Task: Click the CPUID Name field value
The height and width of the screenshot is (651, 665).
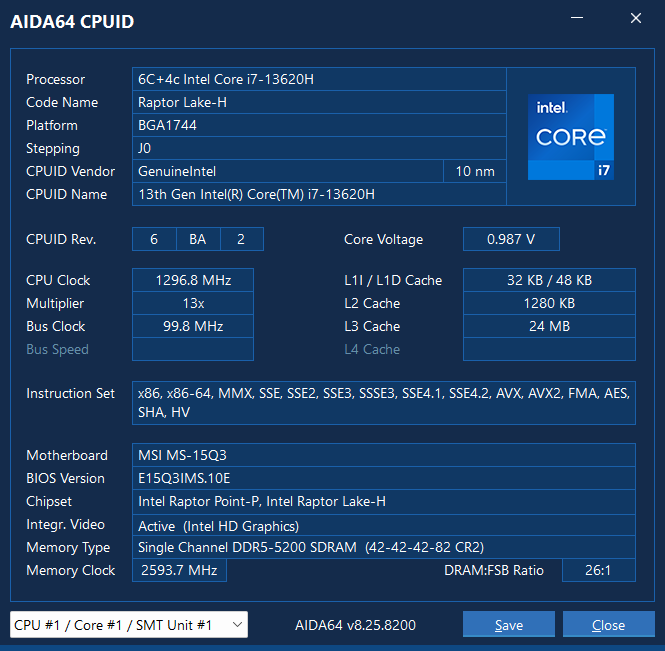Action: point(318,194)
